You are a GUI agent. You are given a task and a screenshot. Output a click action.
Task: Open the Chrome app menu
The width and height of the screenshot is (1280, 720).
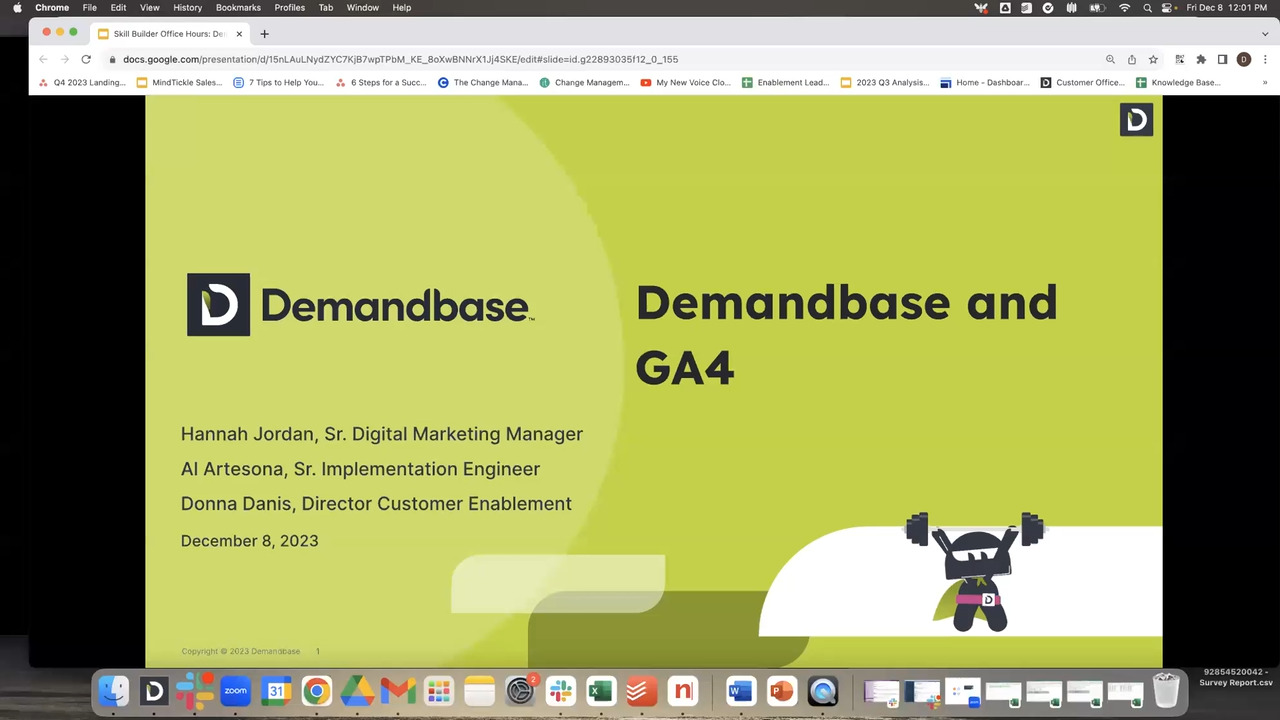coord(52,7)
